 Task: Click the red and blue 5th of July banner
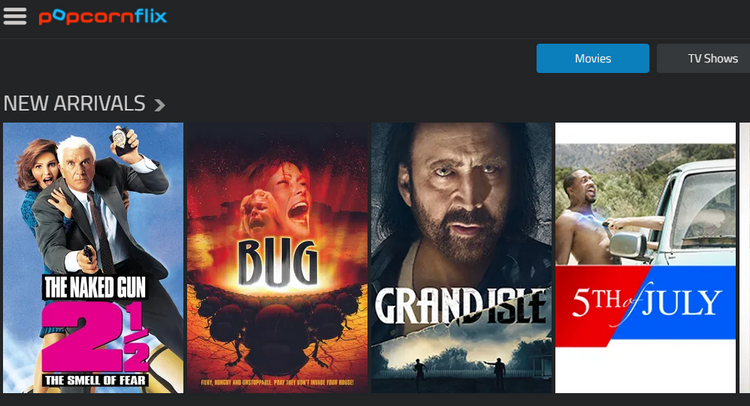pyautogui.click(x=645, y=304)
